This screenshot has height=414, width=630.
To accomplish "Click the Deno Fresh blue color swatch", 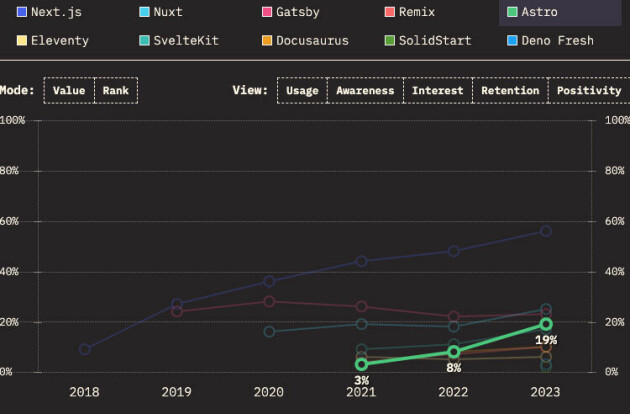I will 512,41.
